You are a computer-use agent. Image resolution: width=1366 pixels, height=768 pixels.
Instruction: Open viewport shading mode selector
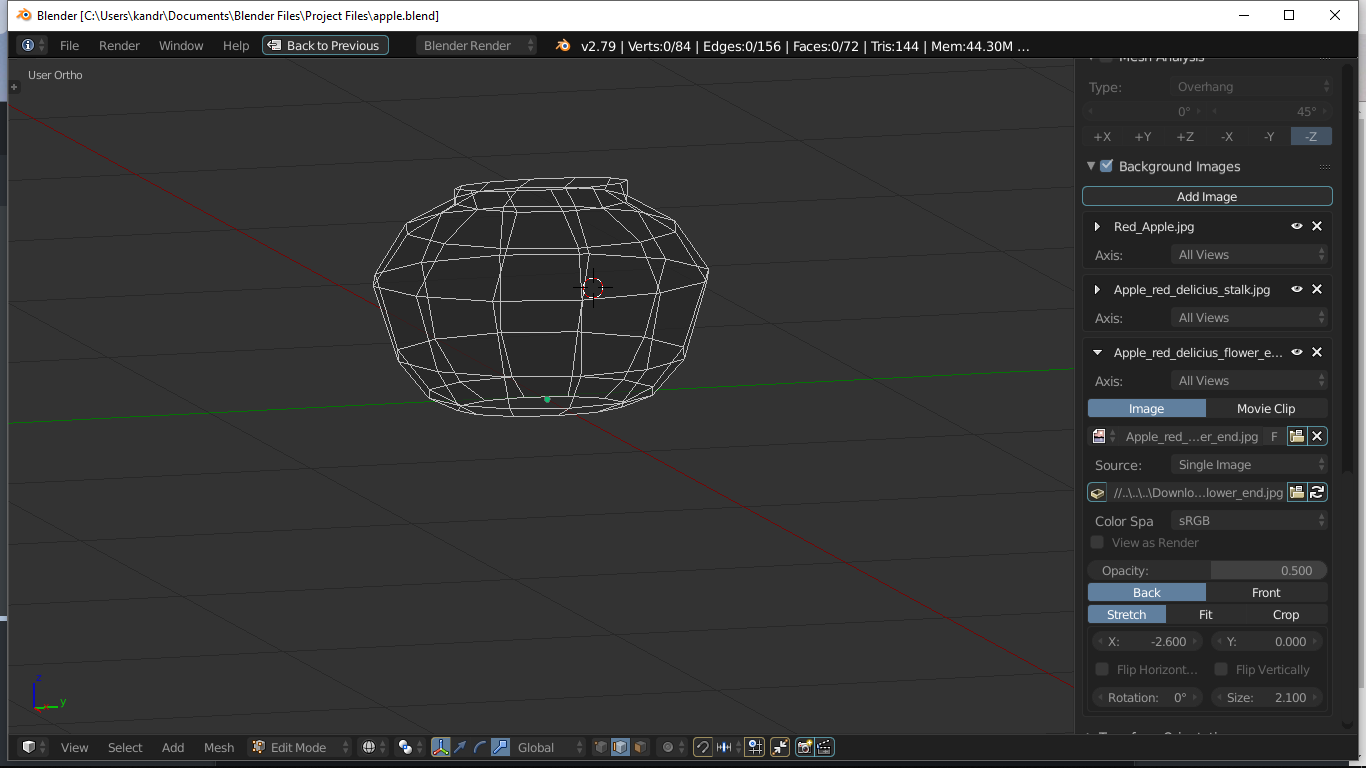[x=375, y=747]
